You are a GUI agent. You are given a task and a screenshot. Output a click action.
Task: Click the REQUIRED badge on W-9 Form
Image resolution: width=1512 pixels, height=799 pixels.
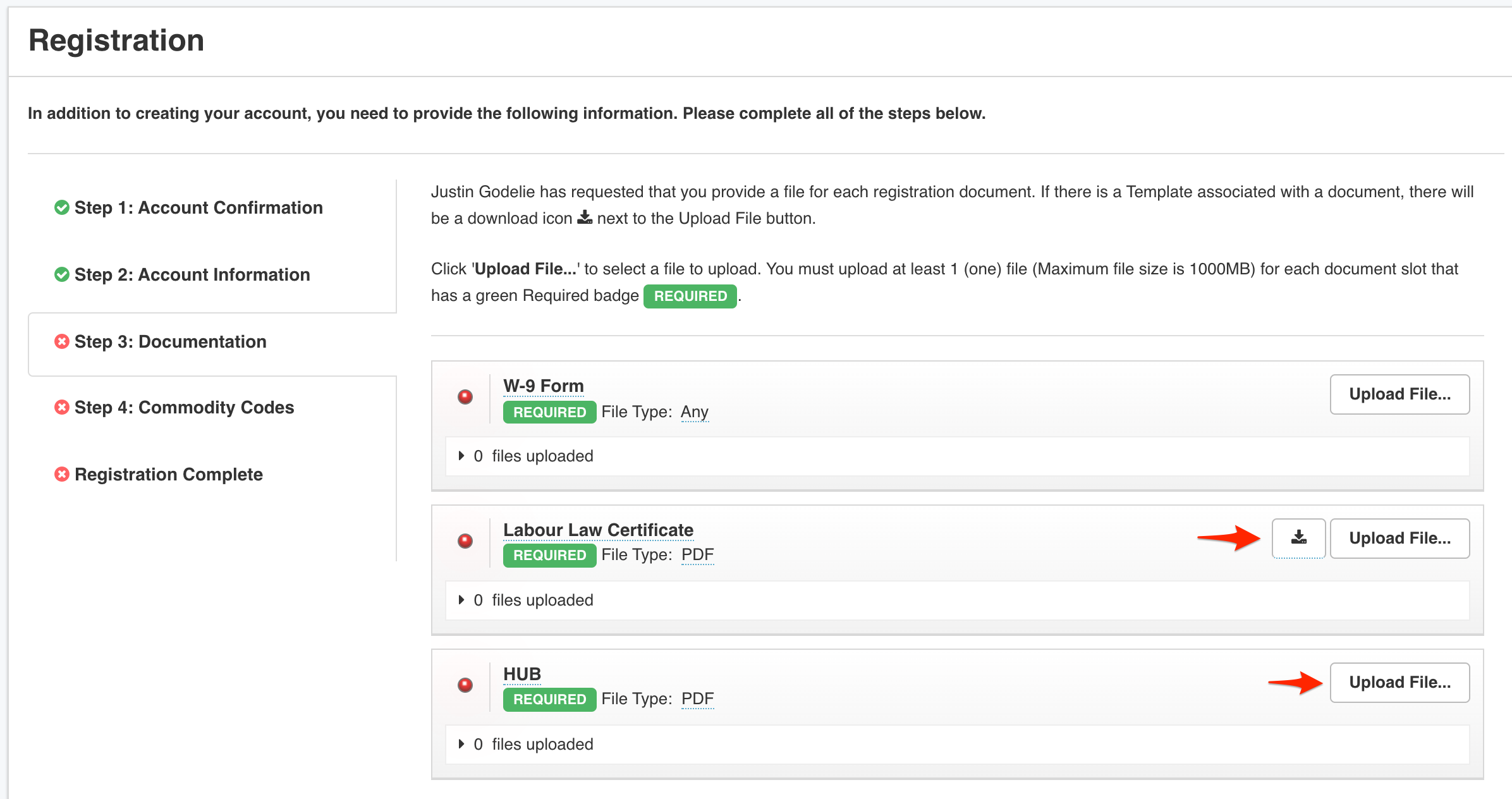[549, 412]
